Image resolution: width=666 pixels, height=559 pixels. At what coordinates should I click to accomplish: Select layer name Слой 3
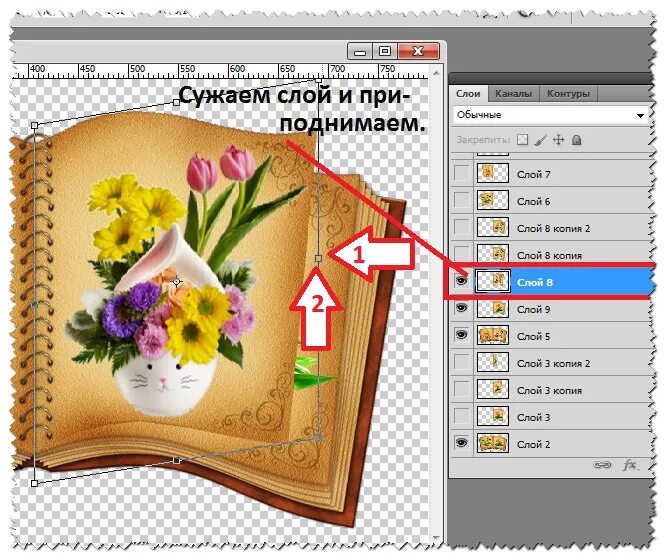click(x=533, y=418)
